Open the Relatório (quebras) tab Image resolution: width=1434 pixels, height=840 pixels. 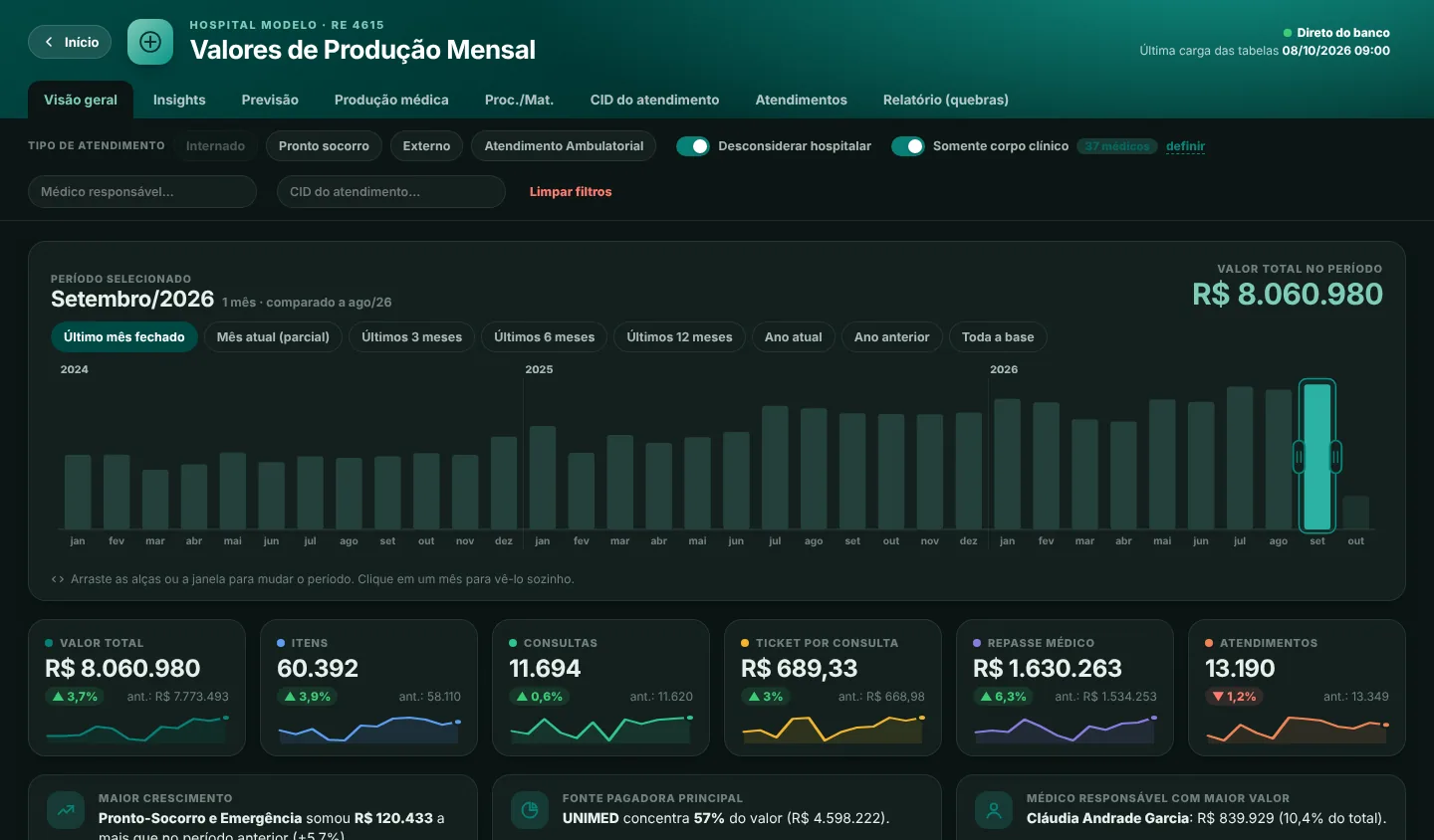(946, 100)
